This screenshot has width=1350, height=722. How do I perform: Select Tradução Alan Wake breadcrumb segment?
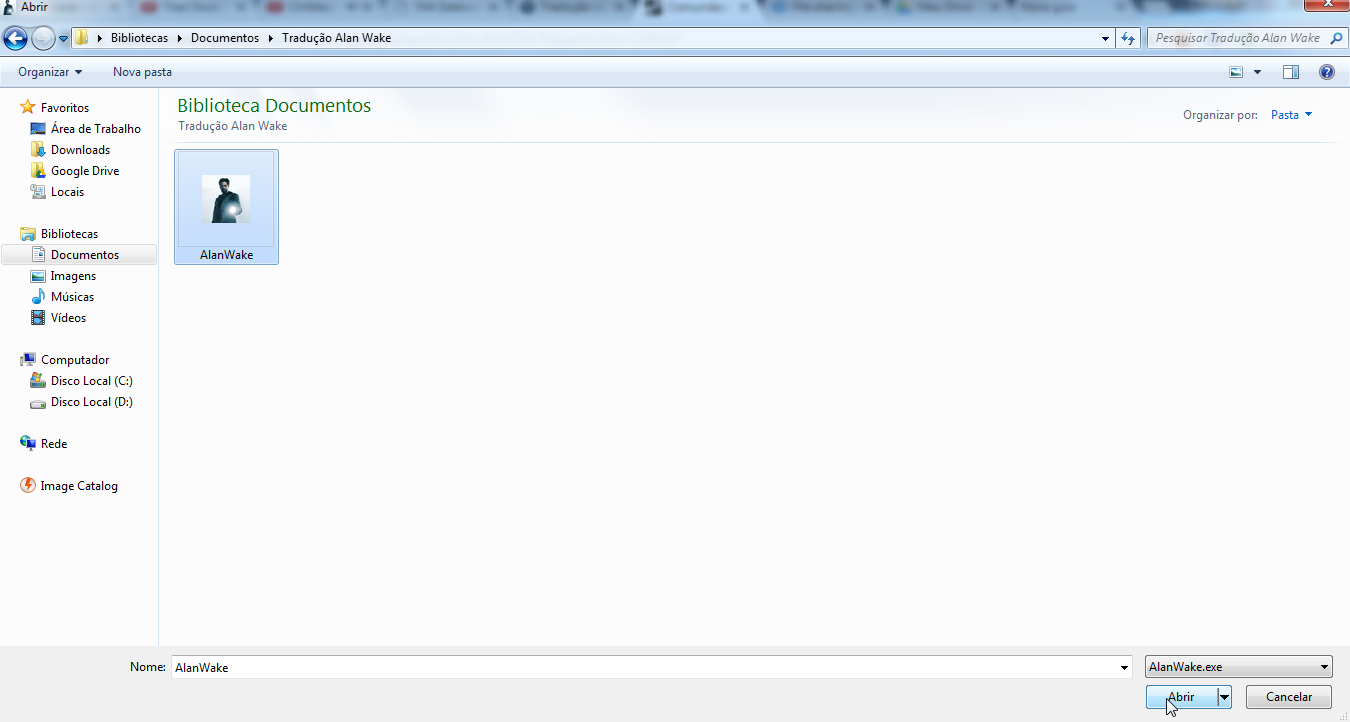tap(336, 38)
